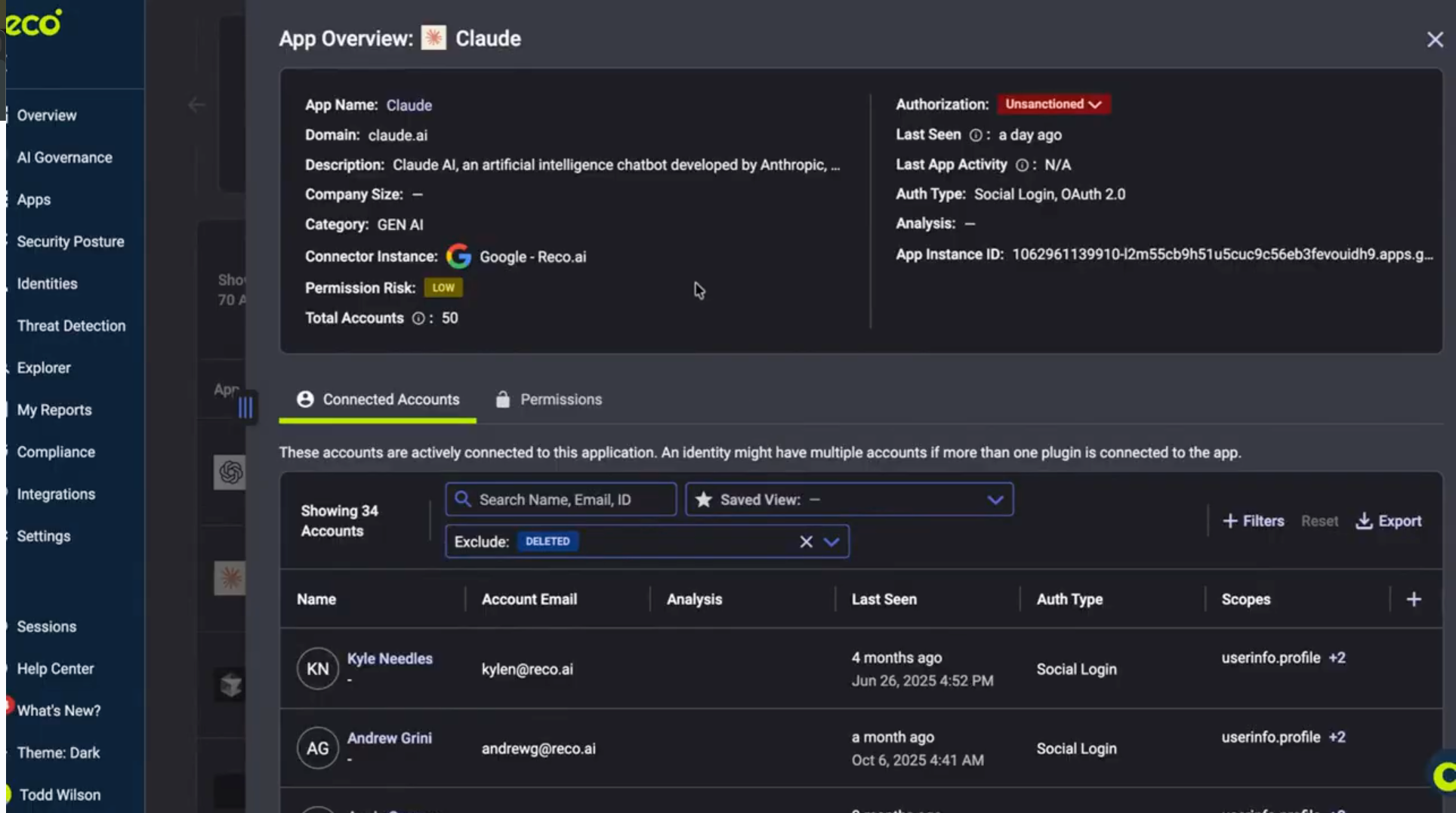This screenshot has height=813, width=1456.
Task: Click the info icon next to Last Seen
Action: [x=976, y=135]
